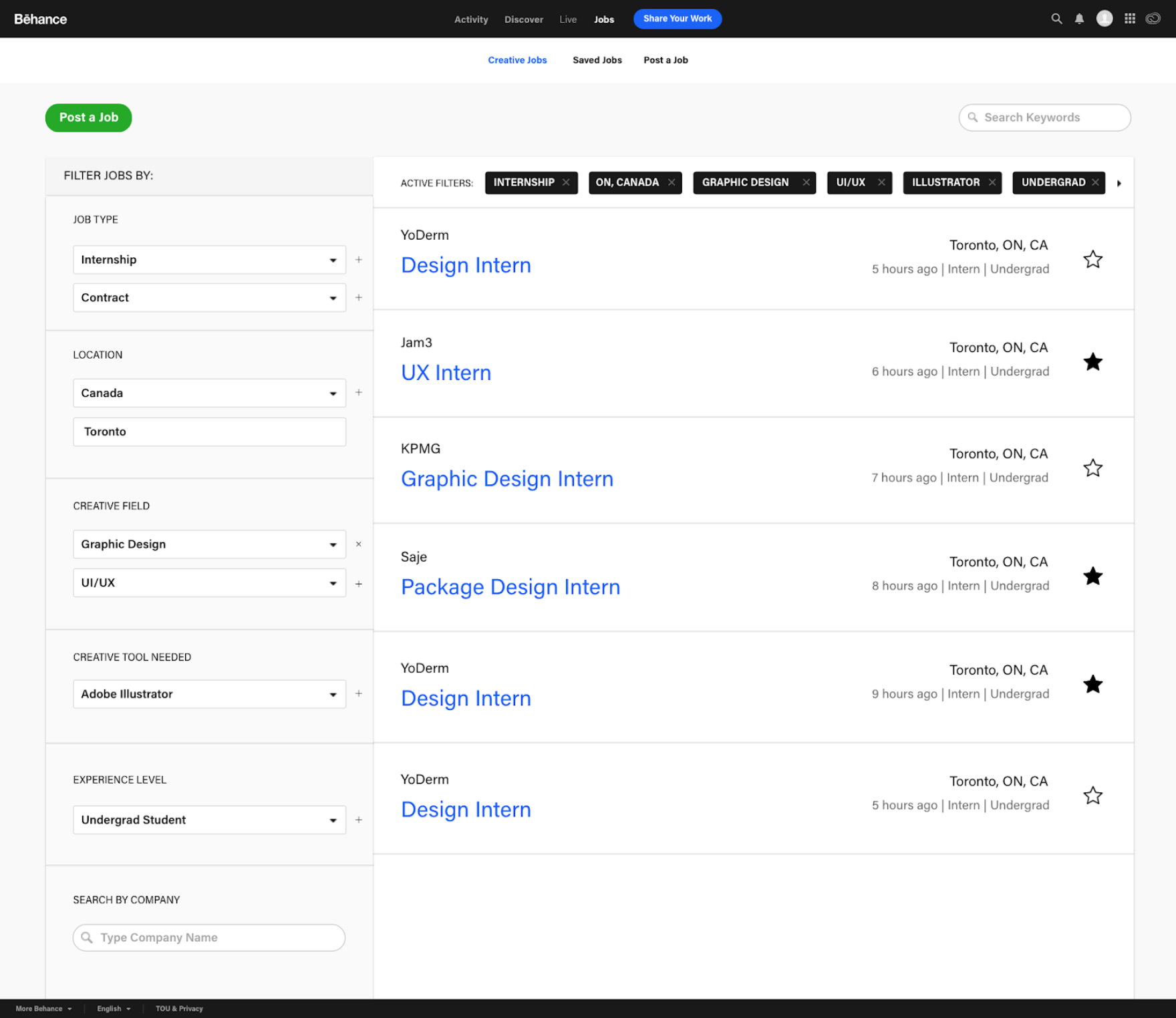
Task: Switch to the Saved Jobs tab
Action: click(x=597, y=60)
